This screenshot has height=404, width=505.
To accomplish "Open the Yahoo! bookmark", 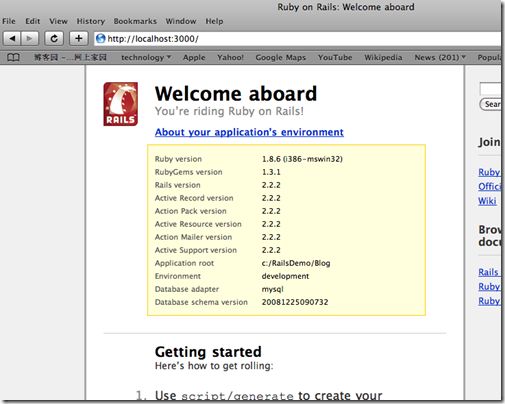I will tap(230, 57).
